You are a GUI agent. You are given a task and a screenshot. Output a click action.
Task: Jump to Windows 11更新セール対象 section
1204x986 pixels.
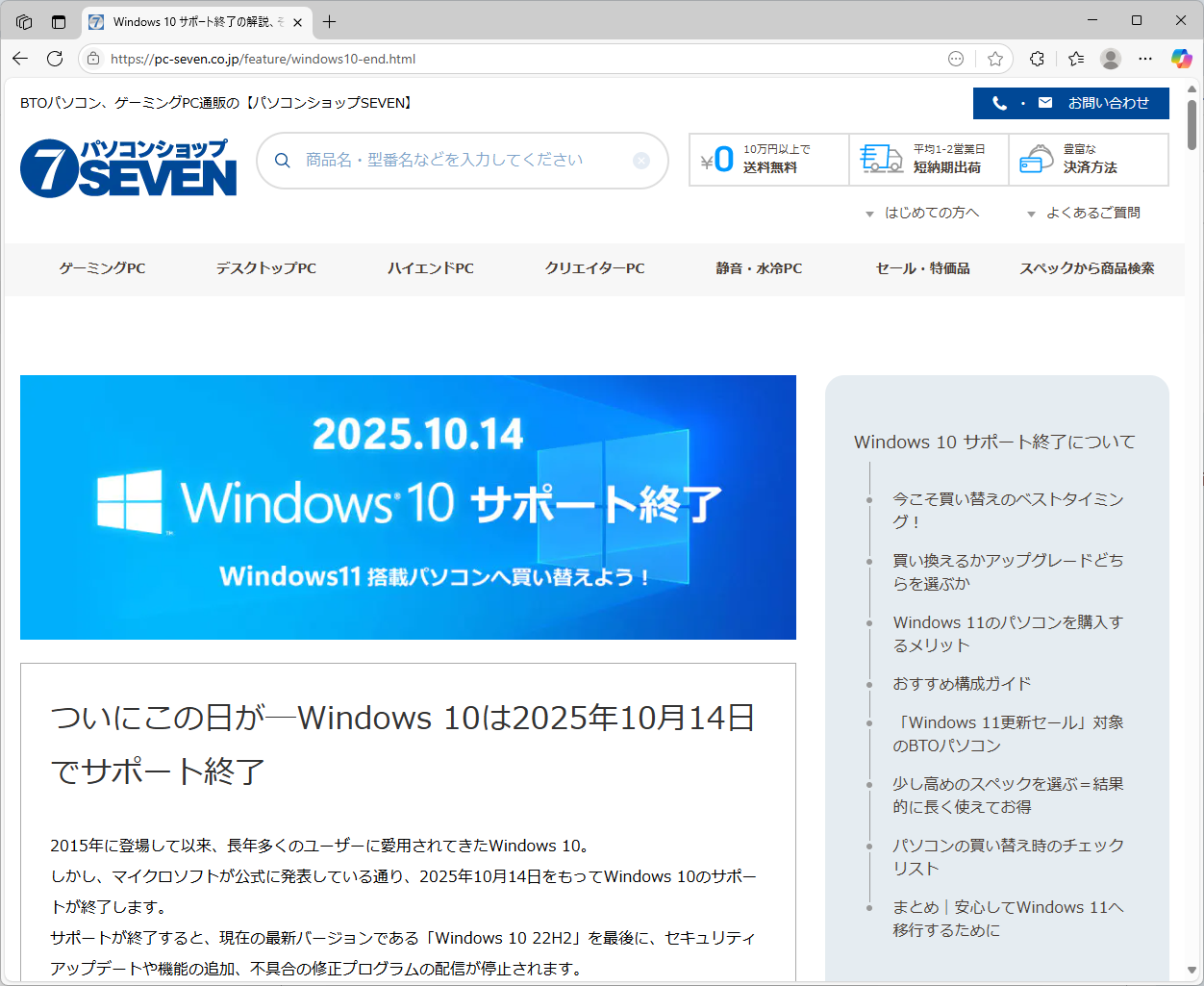[x=1008, y=734]
